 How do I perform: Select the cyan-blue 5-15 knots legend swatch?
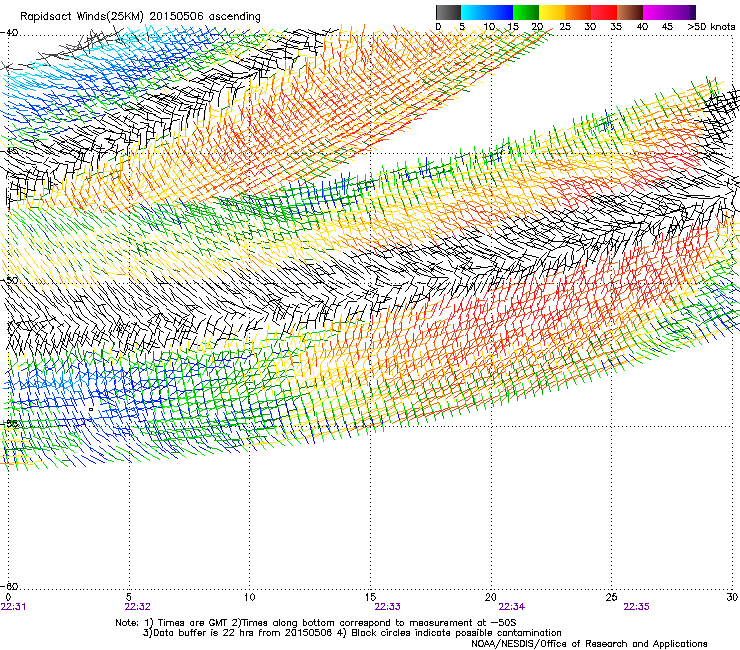487,12
